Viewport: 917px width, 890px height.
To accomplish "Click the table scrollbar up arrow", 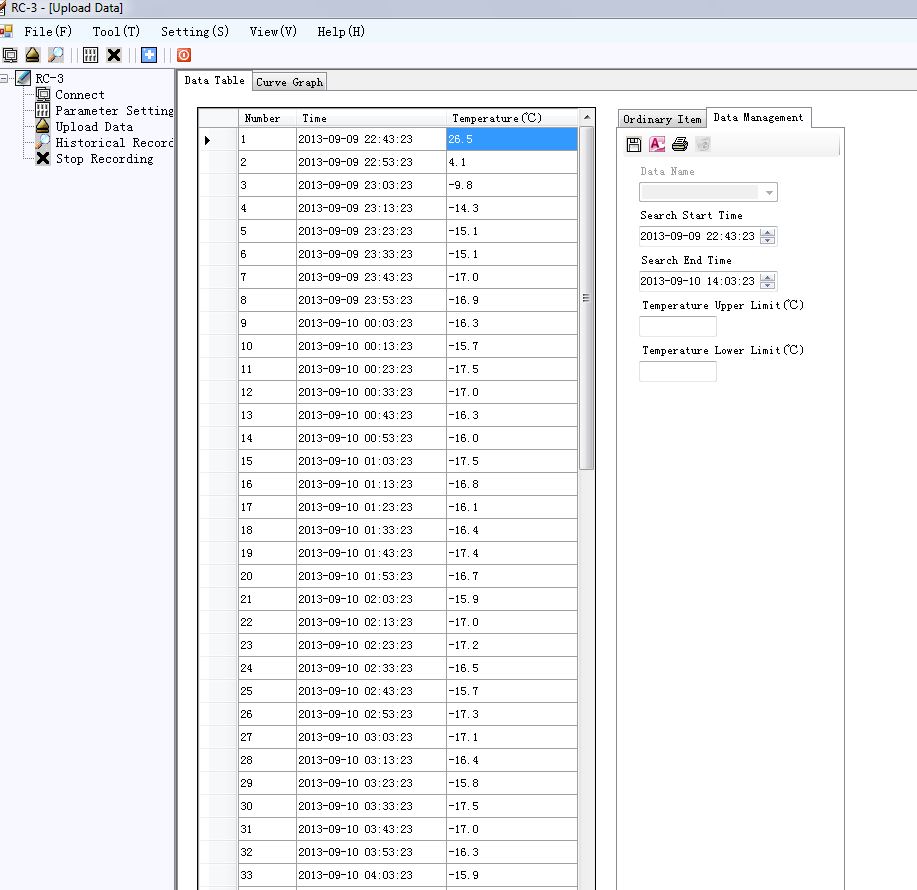I will point(587,118).
